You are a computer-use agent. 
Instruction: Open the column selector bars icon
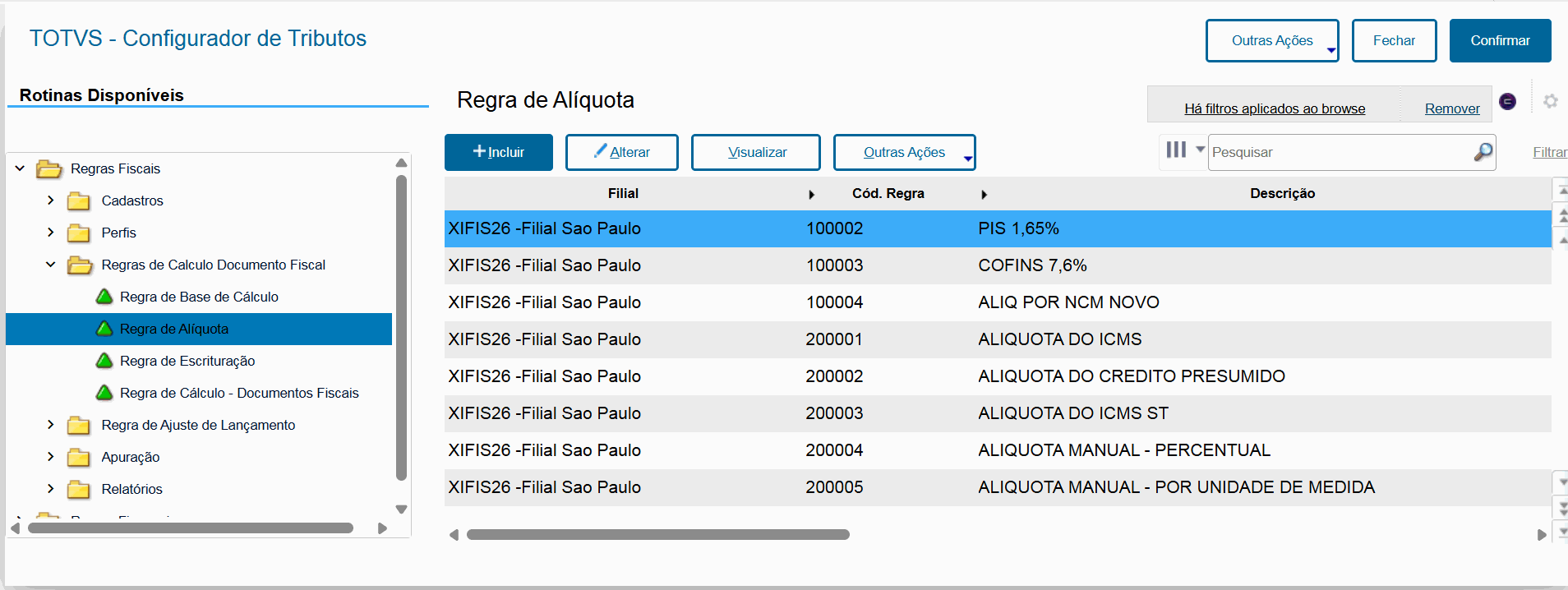(x=1177, y=150)
